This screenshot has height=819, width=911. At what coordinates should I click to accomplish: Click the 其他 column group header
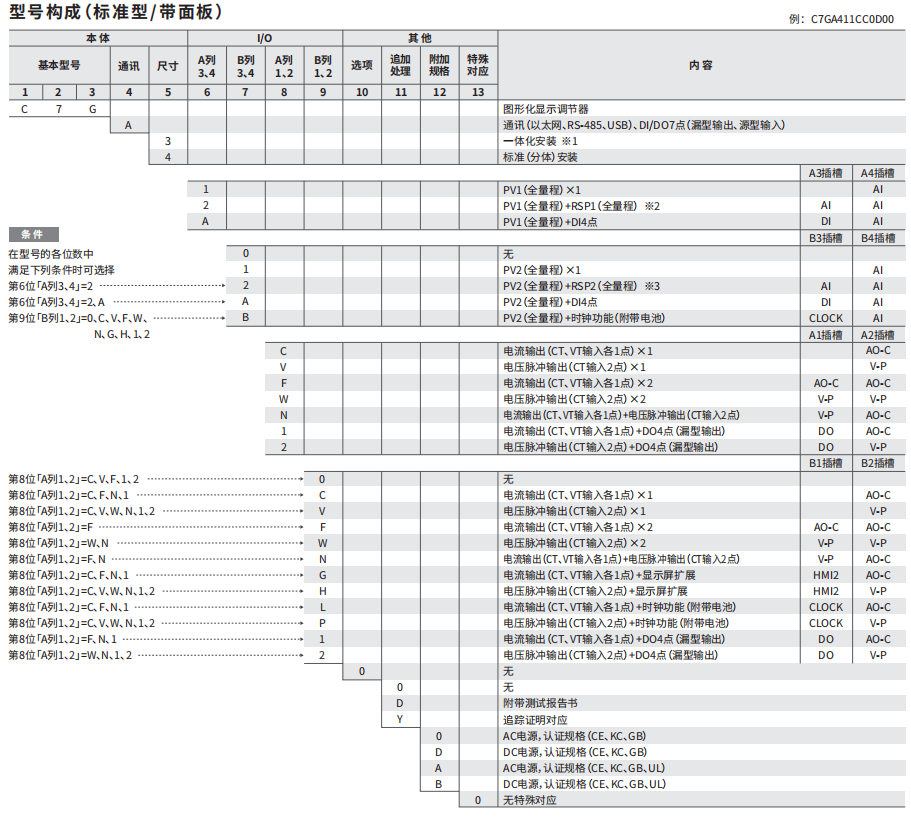(420, 37)
